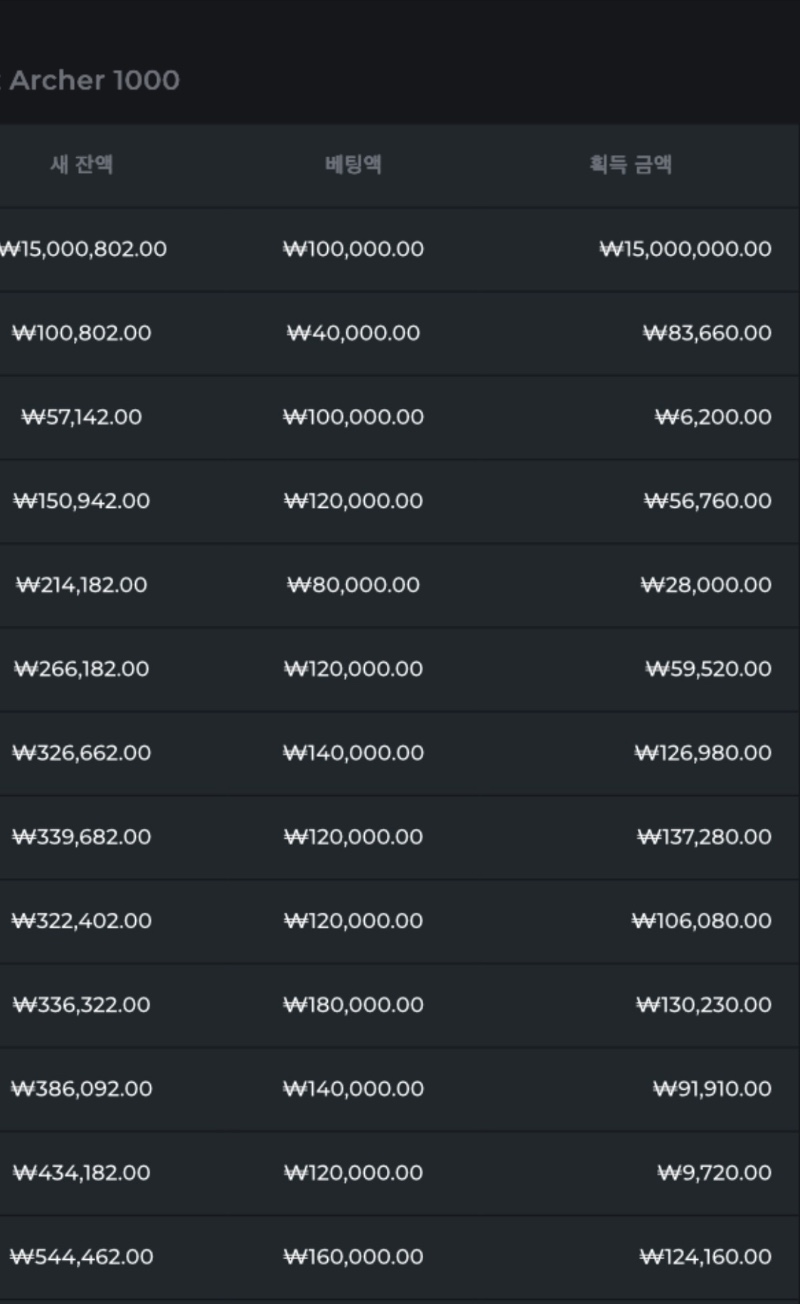Click the Archer 1000 title text

94,80
